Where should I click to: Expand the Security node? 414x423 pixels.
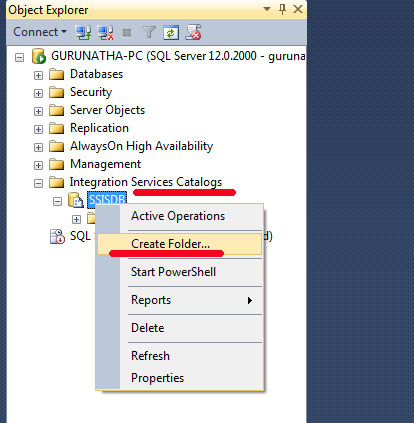(x=38, y=93)
